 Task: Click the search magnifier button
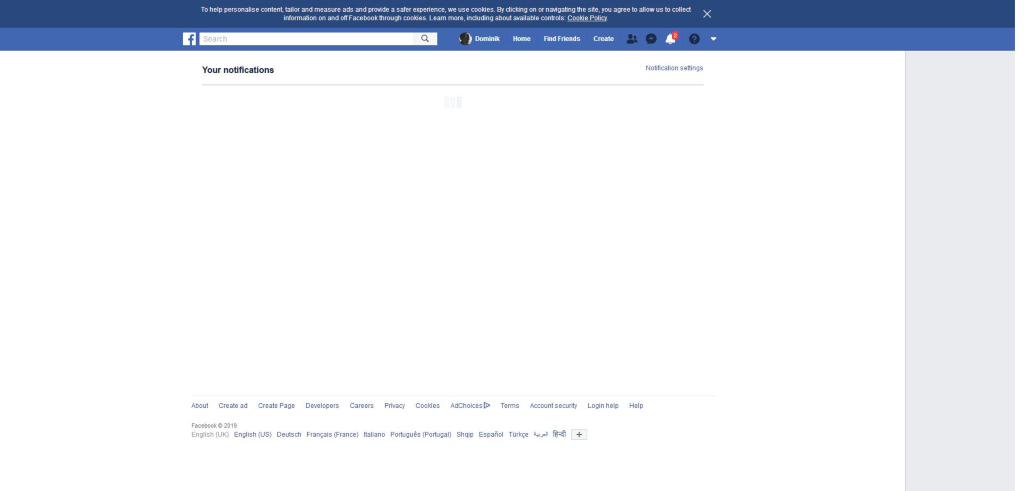click(425, 39)
